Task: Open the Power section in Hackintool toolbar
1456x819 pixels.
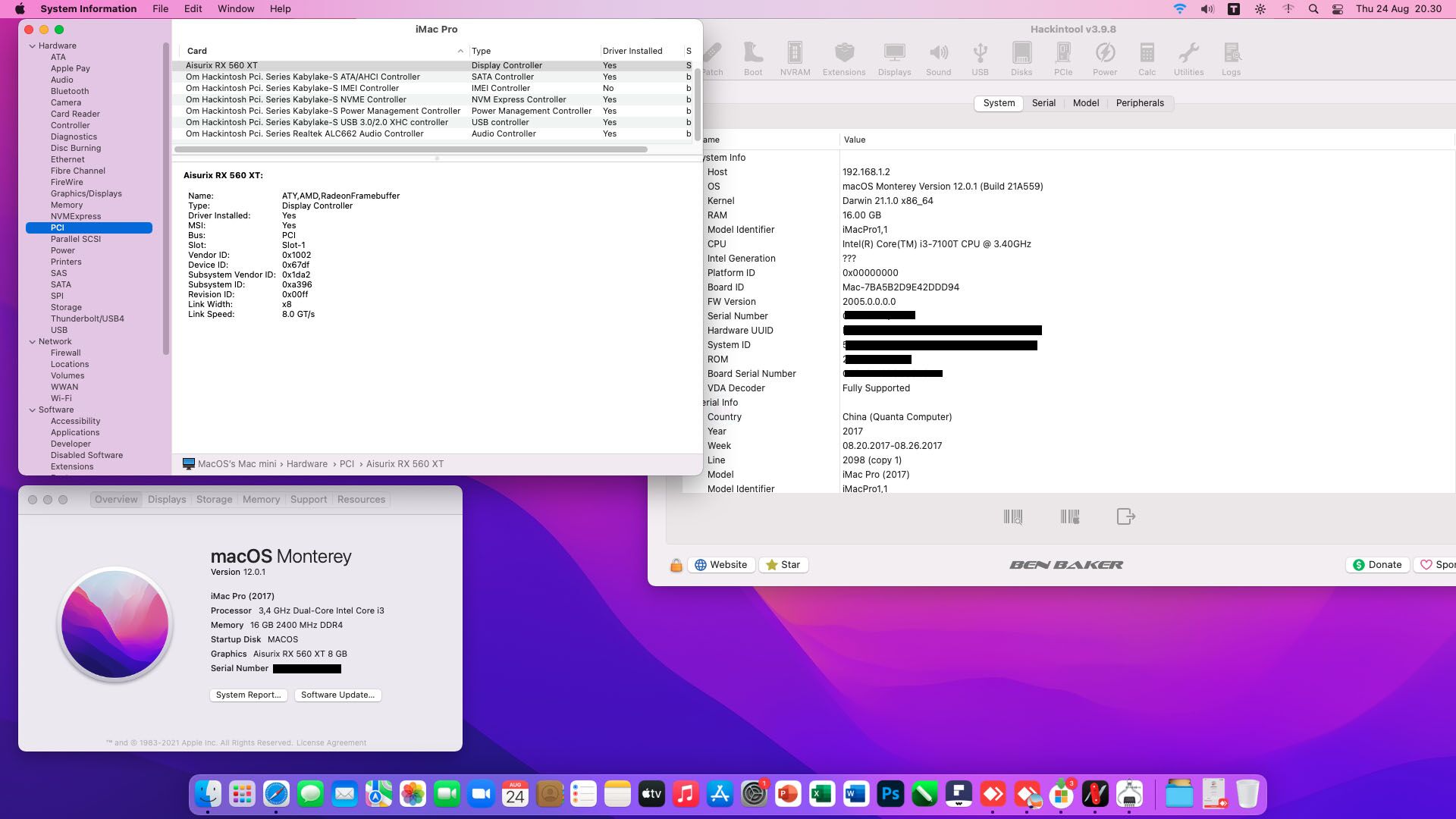Action: coord(1105,59)
